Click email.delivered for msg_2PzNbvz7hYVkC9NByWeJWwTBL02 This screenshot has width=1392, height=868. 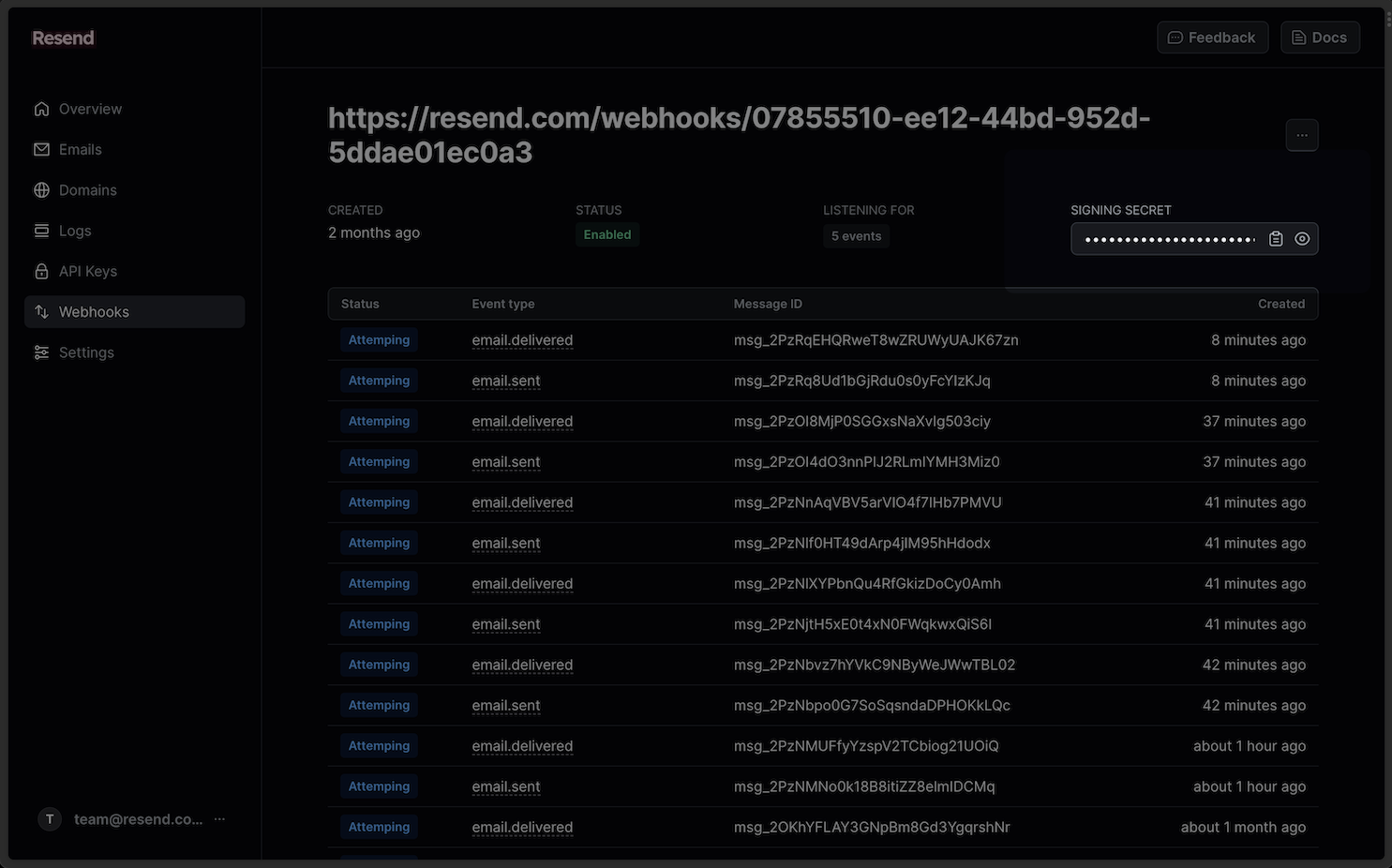pos(522,666)
